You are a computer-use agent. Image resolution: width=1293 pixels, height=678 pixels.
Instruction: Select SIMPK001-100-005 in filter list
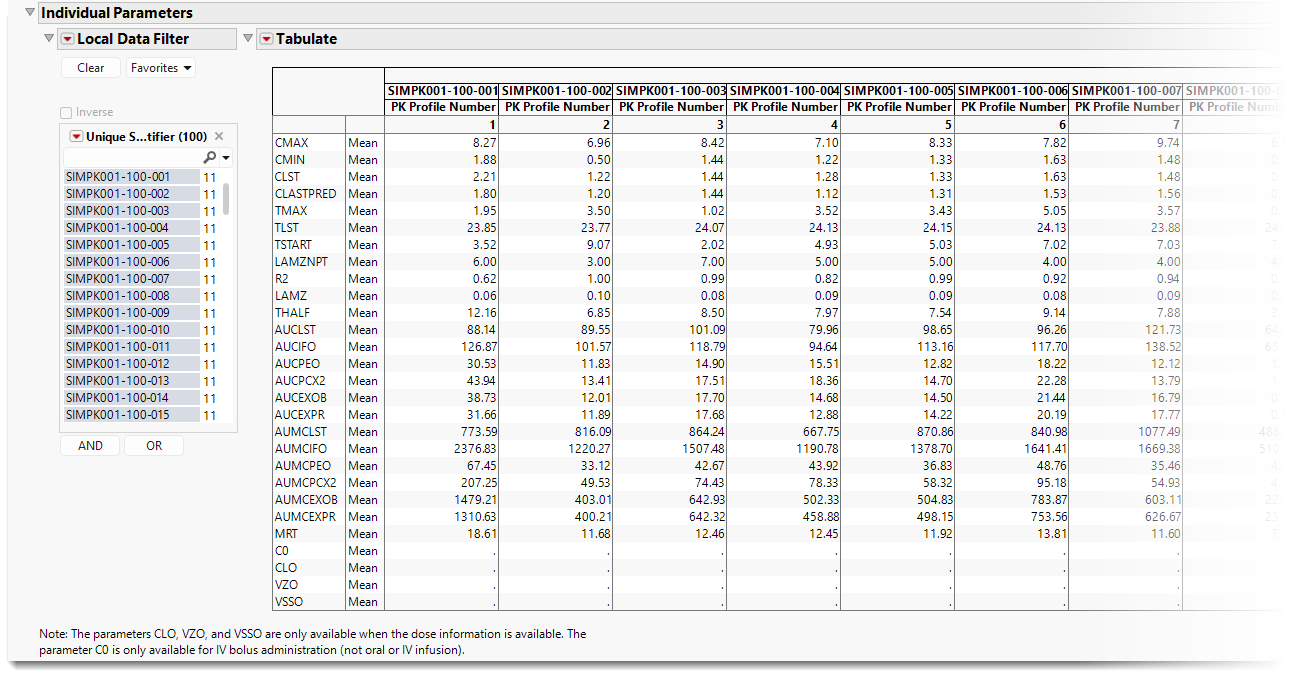coord(132,245)
